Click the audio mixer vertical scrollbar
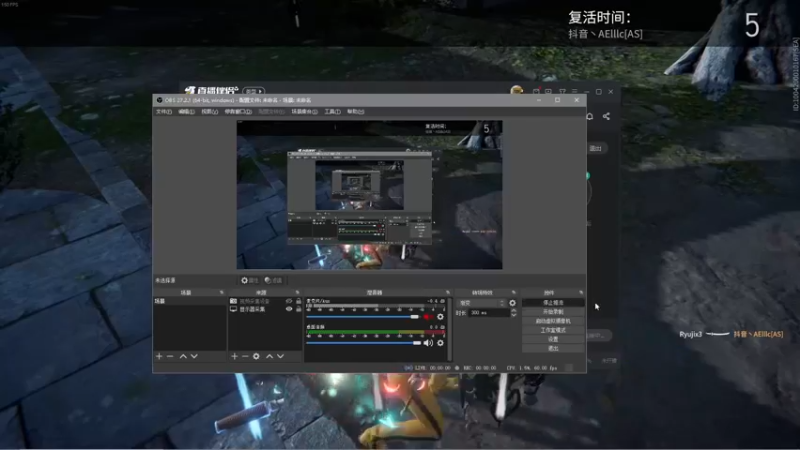The width and height of the screenshot is (800, 450). click(x=449, y=329)
